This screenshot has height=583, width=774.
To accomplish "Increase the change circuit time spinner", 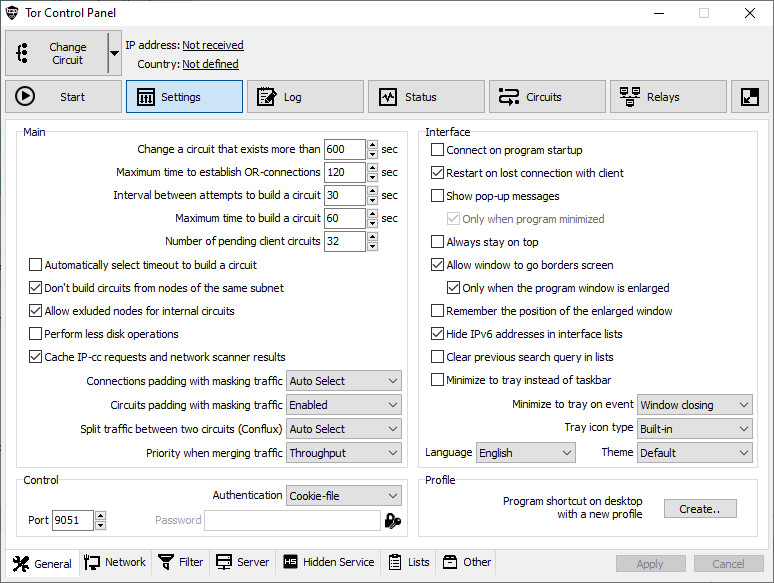I will click(x=373, y=145).
